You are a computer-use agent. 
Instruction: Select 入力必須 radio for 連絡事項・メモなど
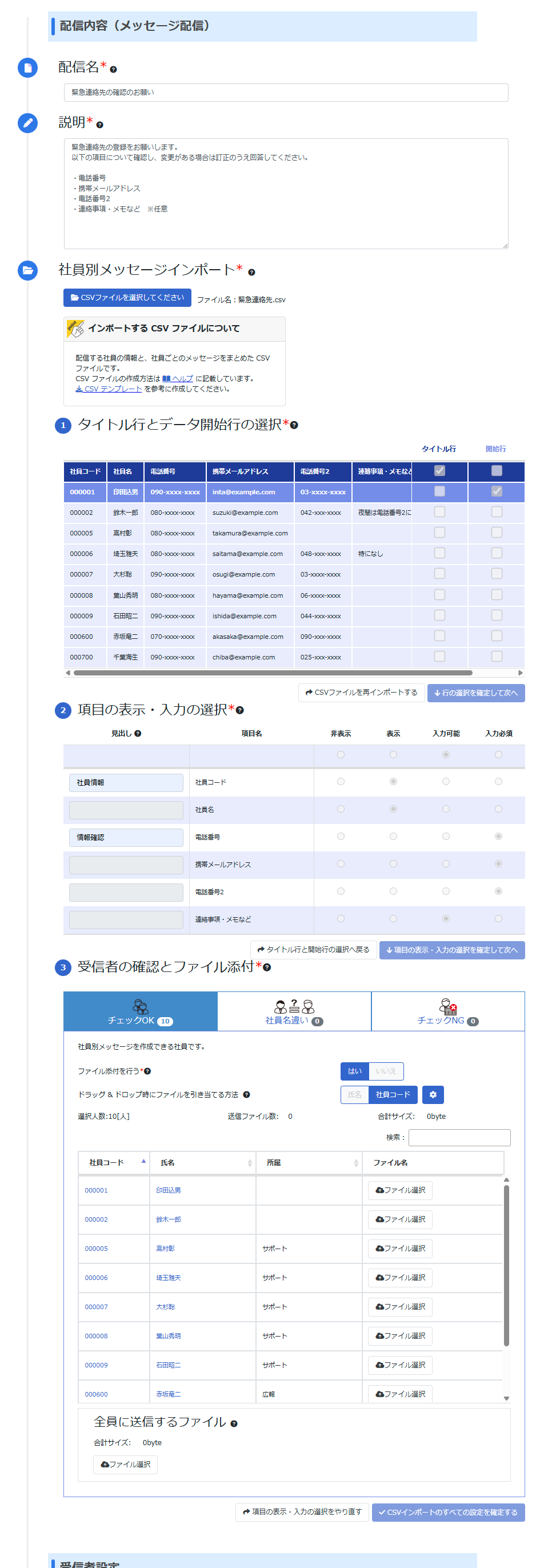(x=498, y=918)
